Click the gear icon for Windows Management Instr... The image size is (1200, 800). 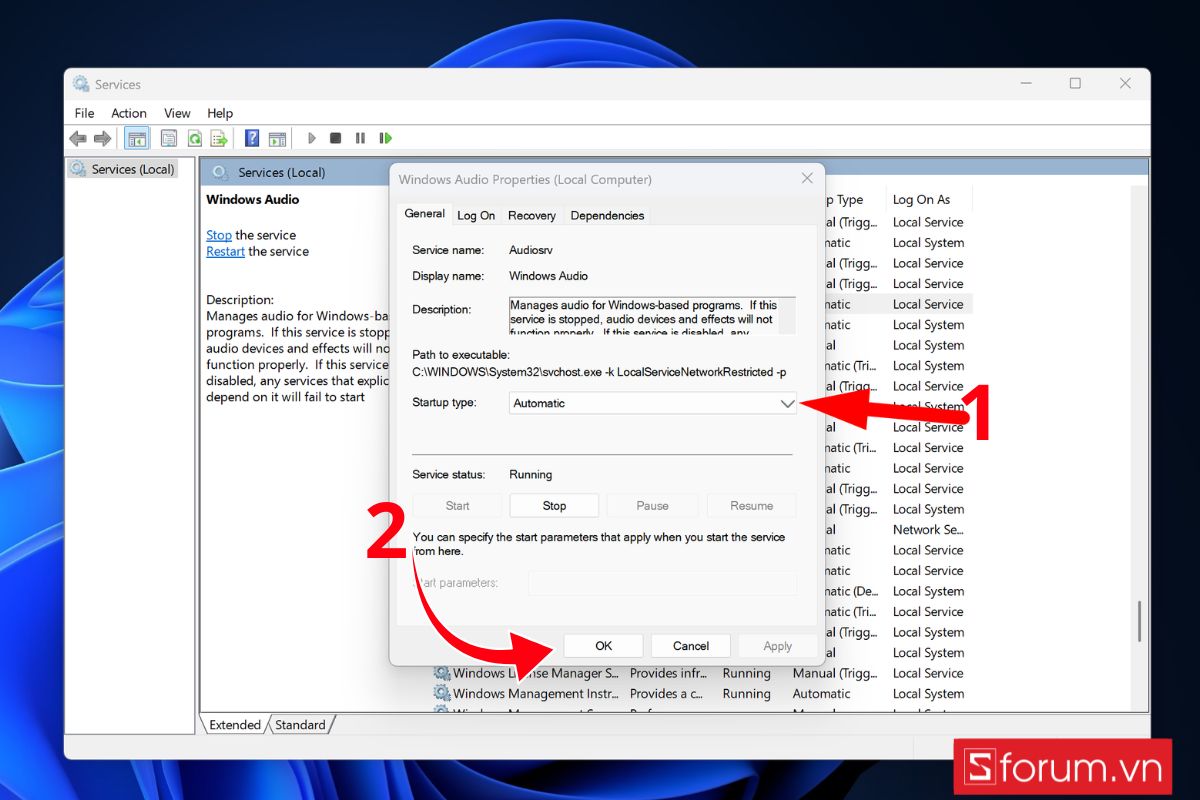tap(441, 694)
